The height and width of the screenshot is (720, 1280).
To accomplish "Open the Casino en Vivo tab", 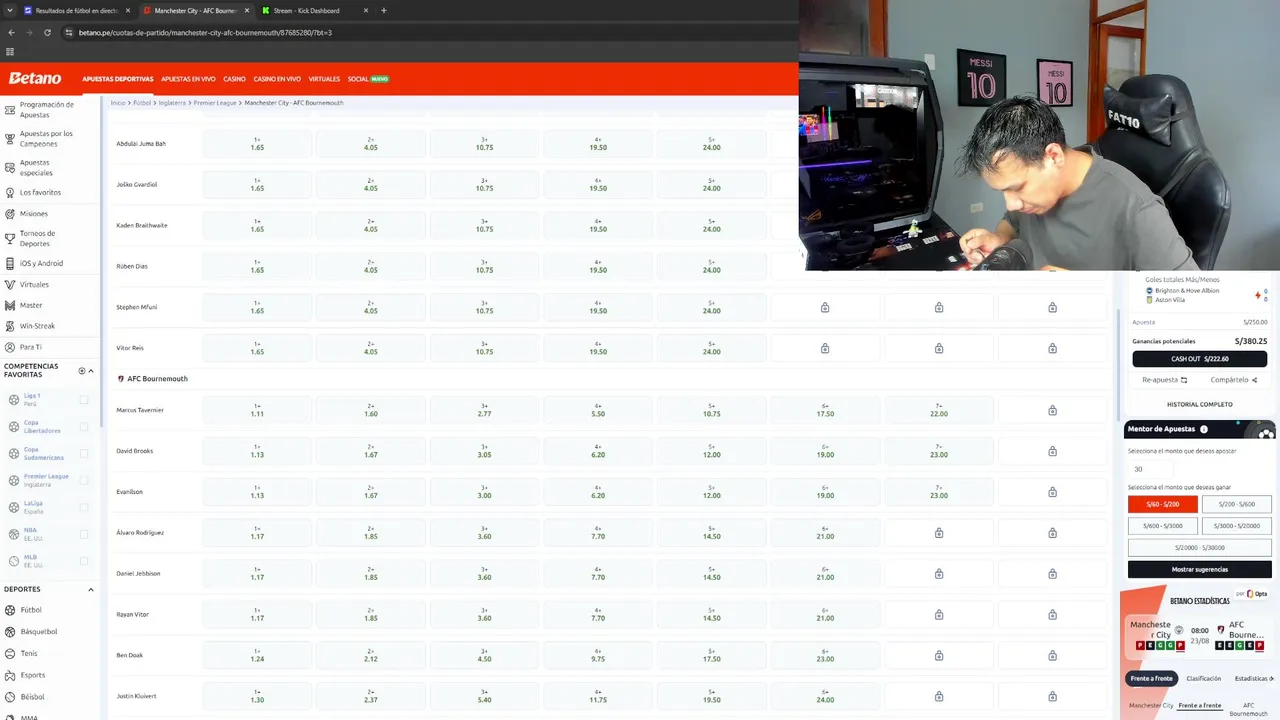I will click(x=277, y=79).
